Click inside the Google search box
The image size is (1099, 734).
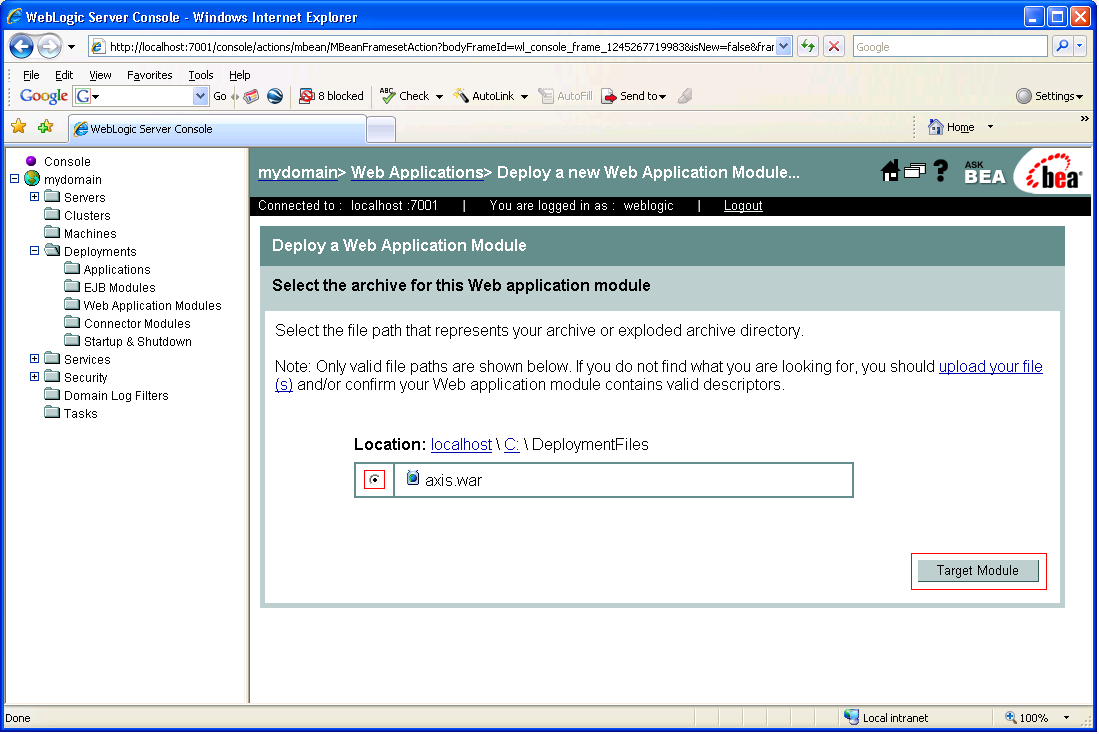pos(948,46)
